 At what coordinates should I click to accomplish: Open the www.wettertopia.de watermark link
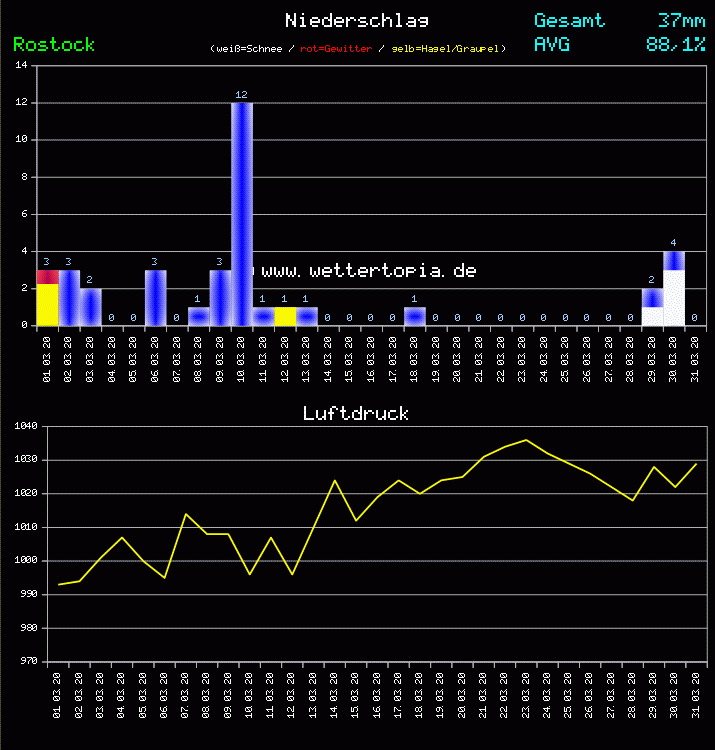(369, 271)
